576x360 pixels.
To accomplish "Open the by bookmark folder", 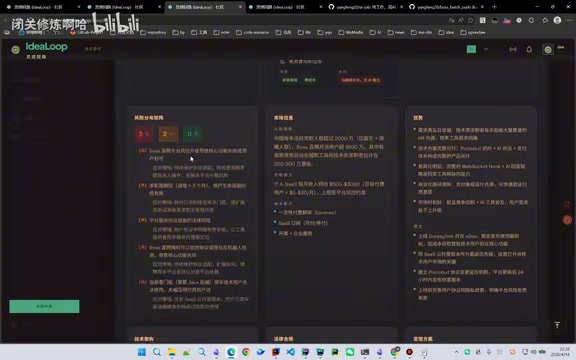I will coord(179,32).
